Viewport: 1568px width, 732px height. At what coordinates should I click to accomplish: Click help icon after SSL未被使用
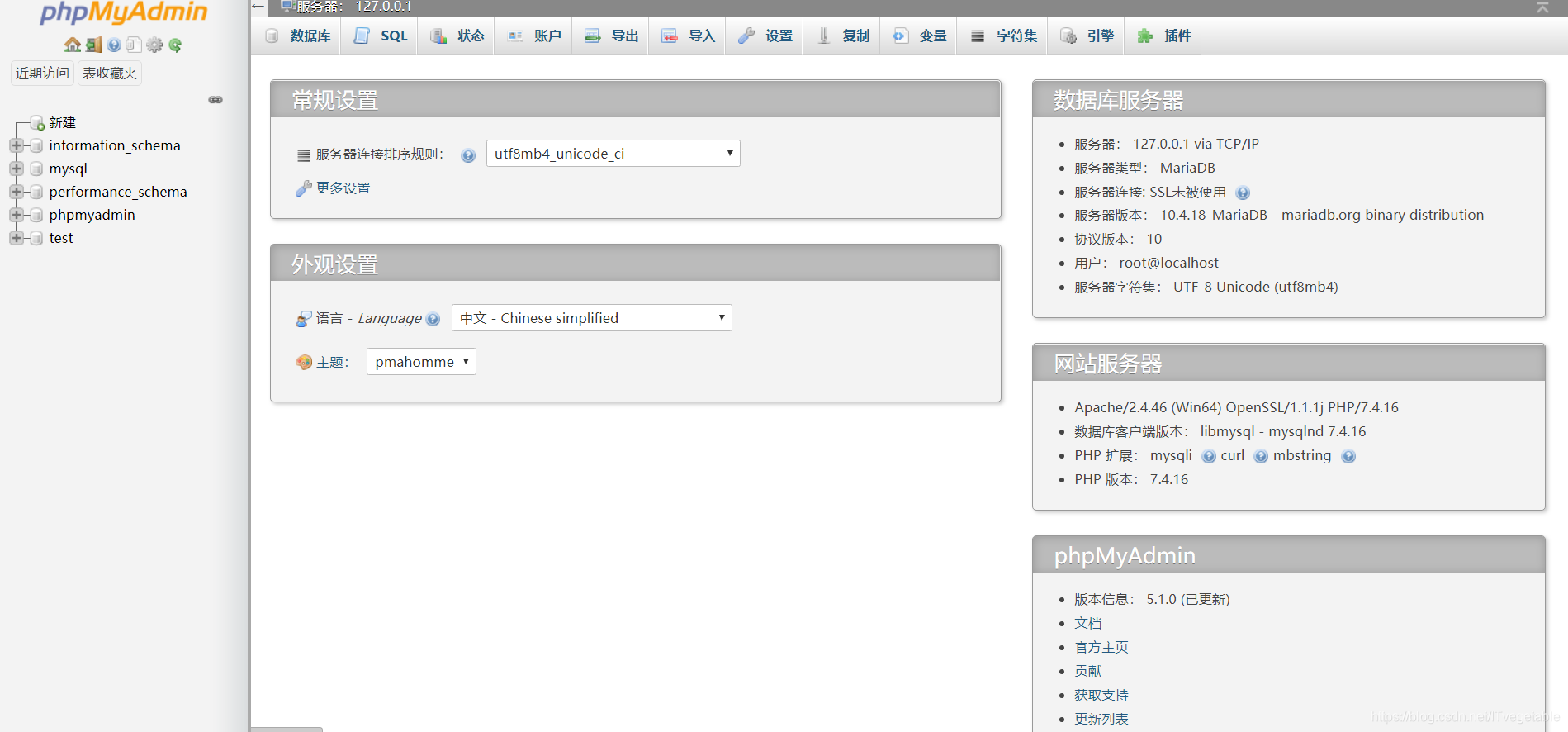[x=1243, y=193]
